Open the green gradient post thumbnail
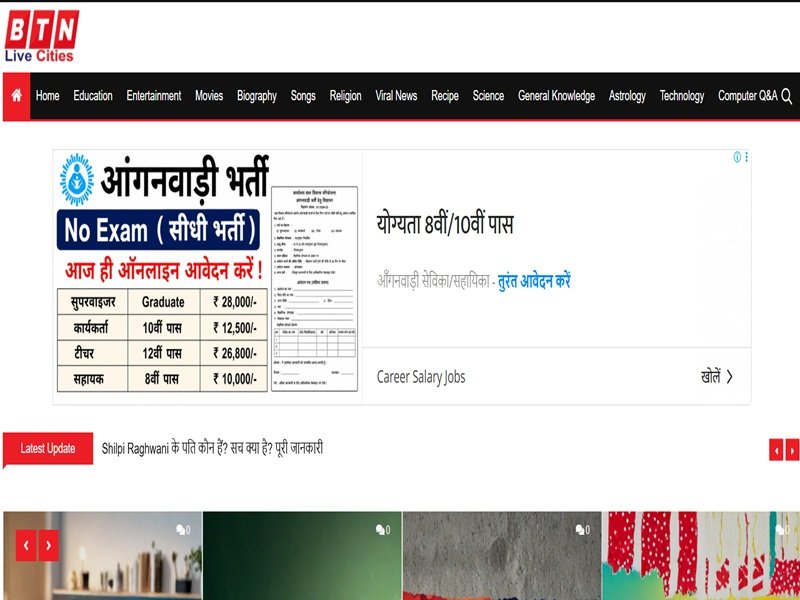 pos(302,556)
